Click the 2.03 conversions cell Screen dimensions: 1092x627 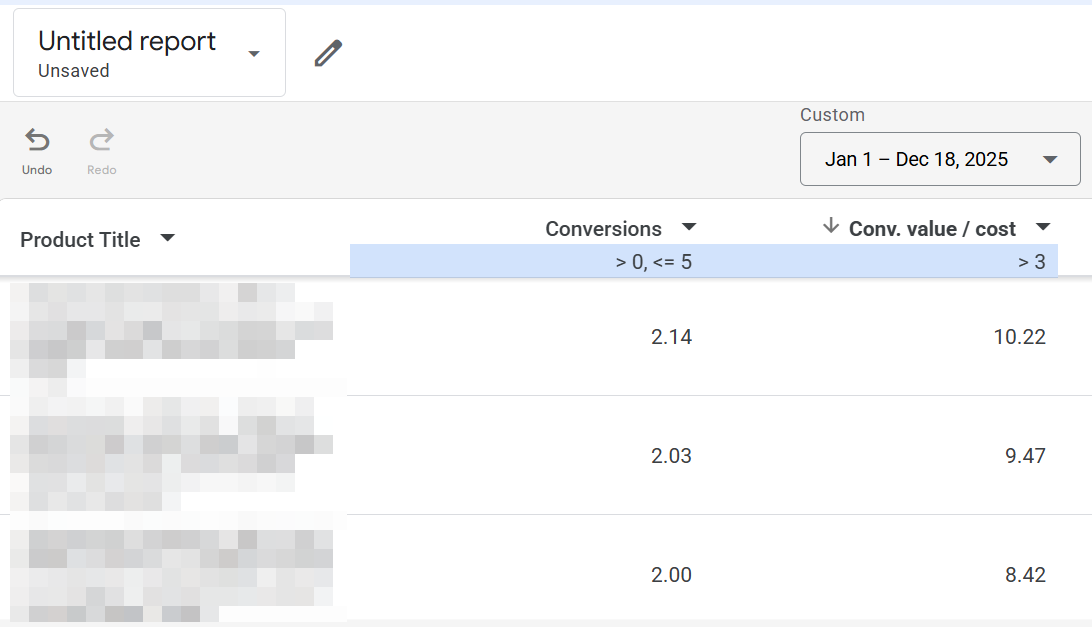tap(671, 456)
